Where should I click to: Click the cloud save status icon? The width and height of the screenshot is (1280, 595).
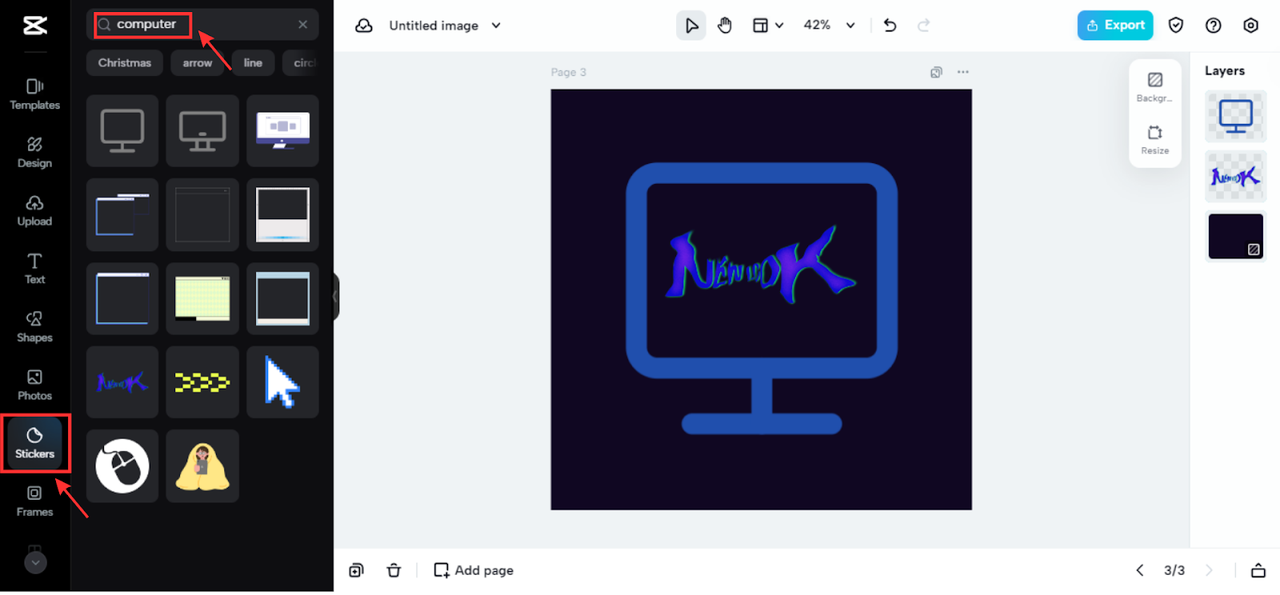coord(364,25)
